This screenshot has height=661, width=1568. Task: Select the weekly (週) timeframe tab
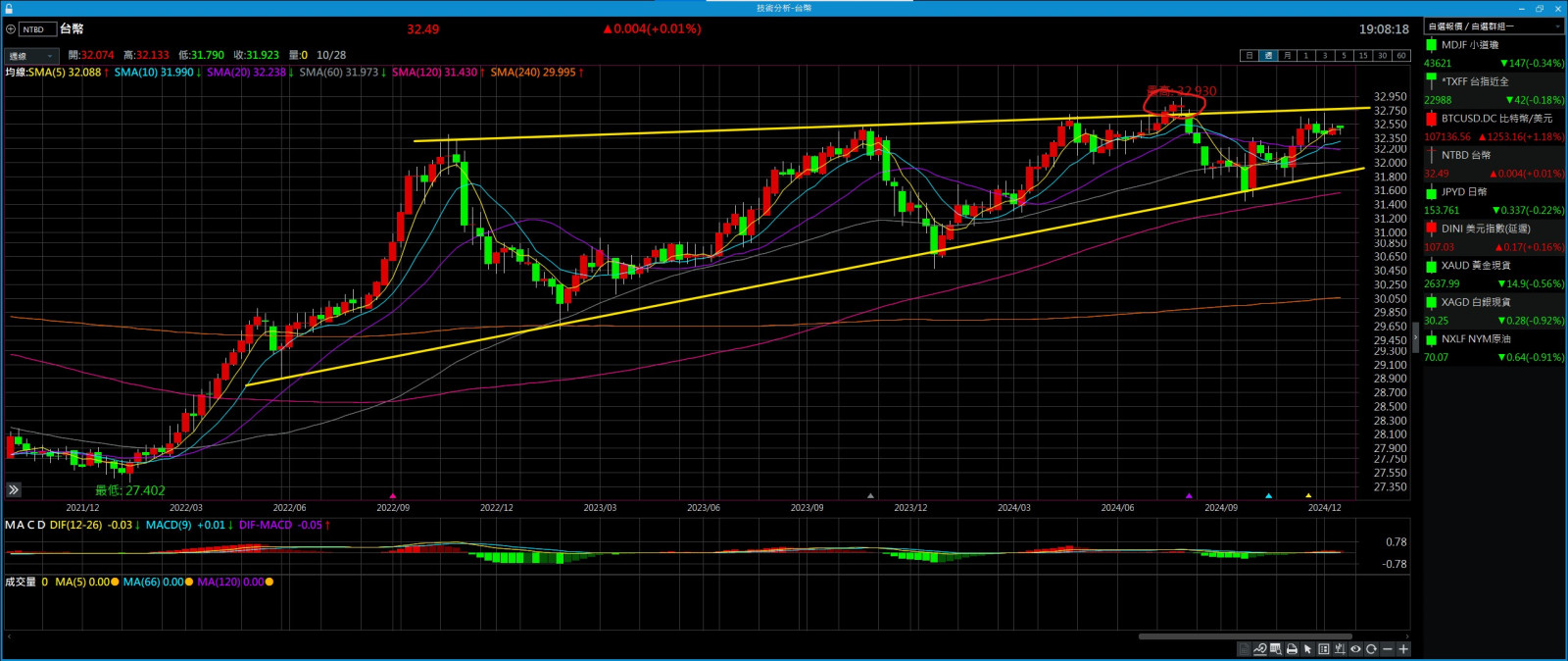tap(1268, 56)
